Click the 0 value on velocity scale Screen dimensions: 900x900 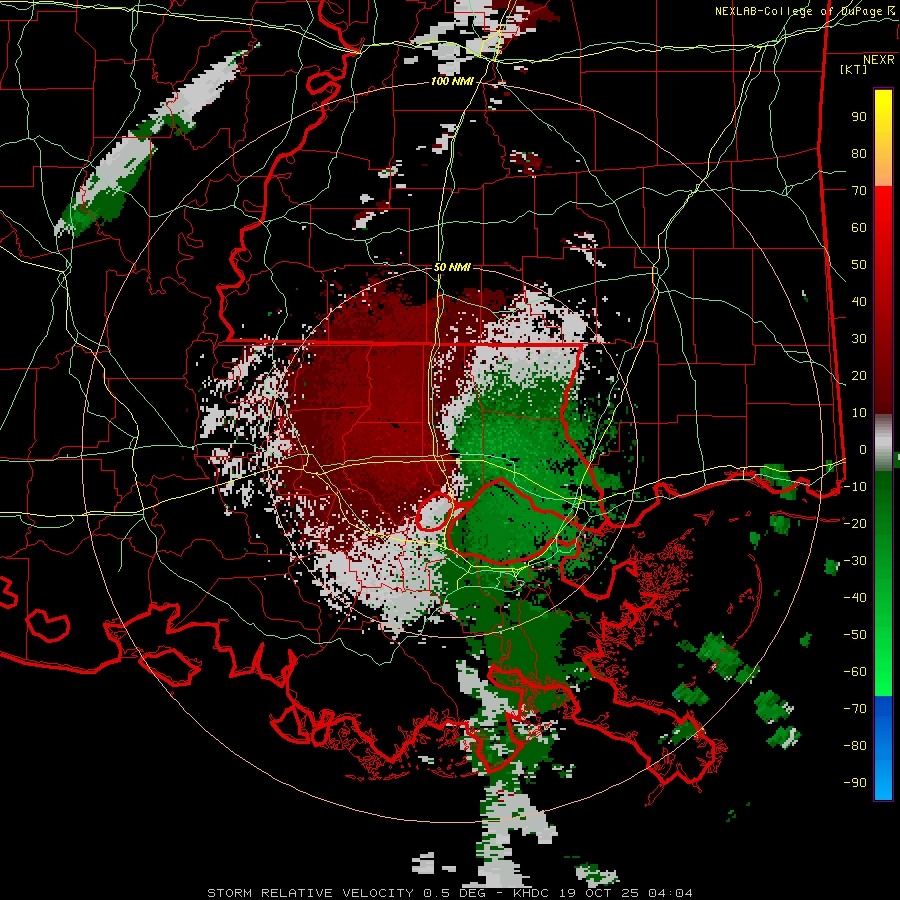[863, 449]
